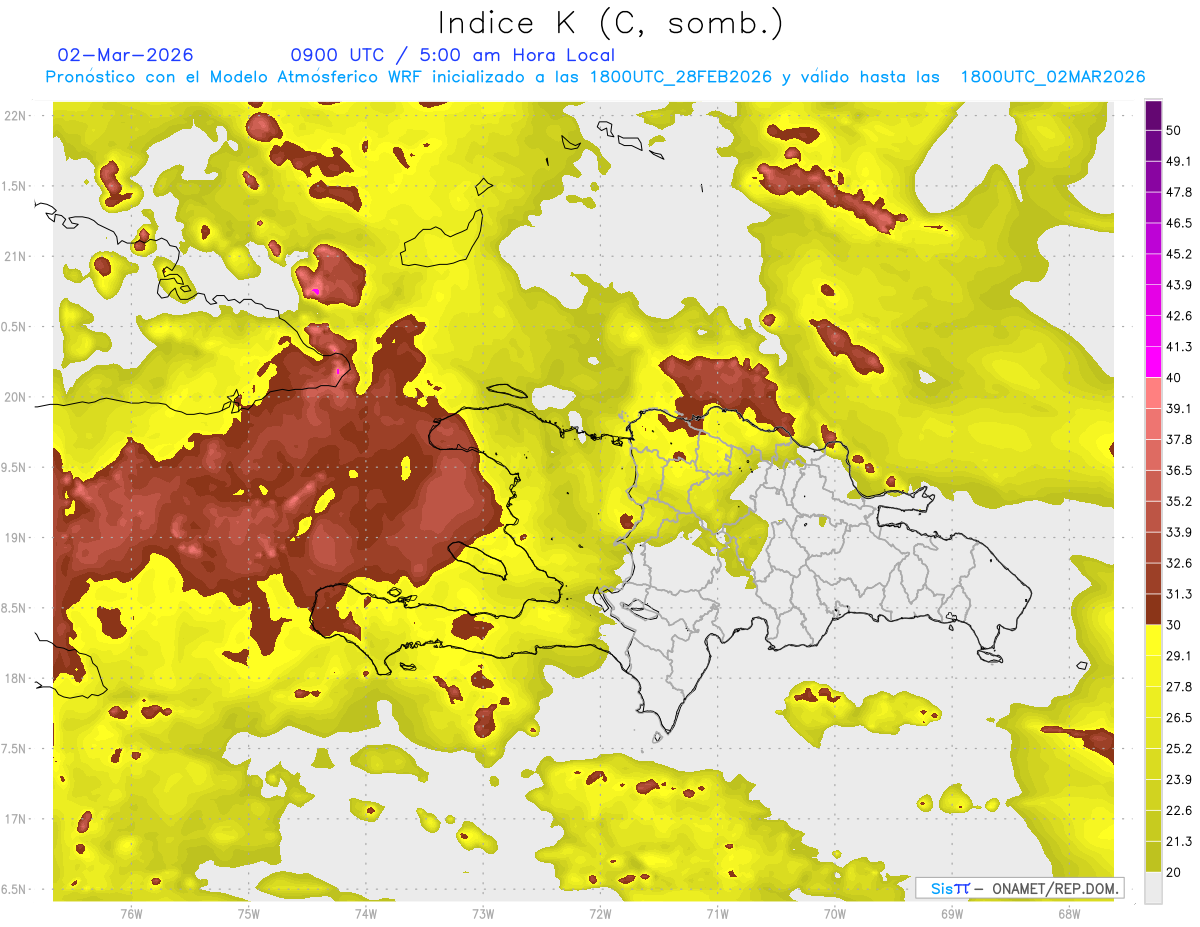Click the color bar value "37.8"
The height and width of the screenshot is (927, 1200).
1178,440
